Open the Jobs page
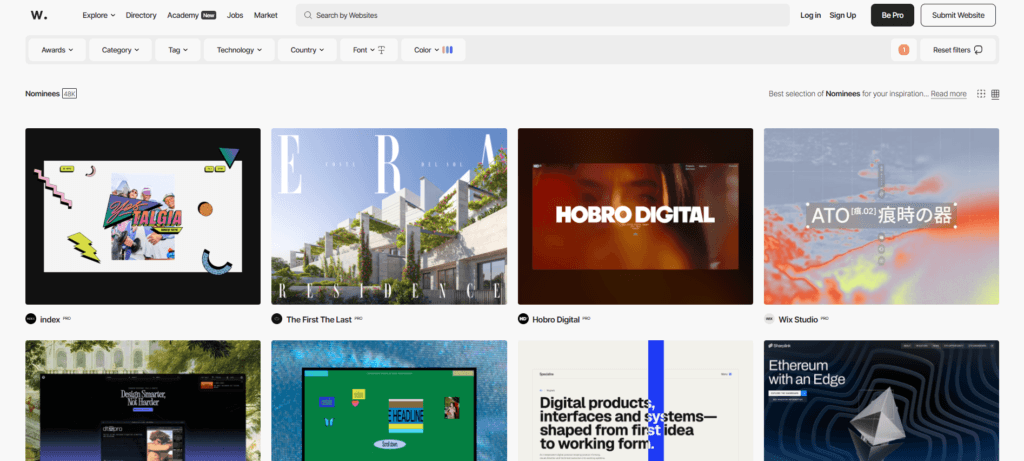Screen dimensions: 1024x461 pos(235,15)
